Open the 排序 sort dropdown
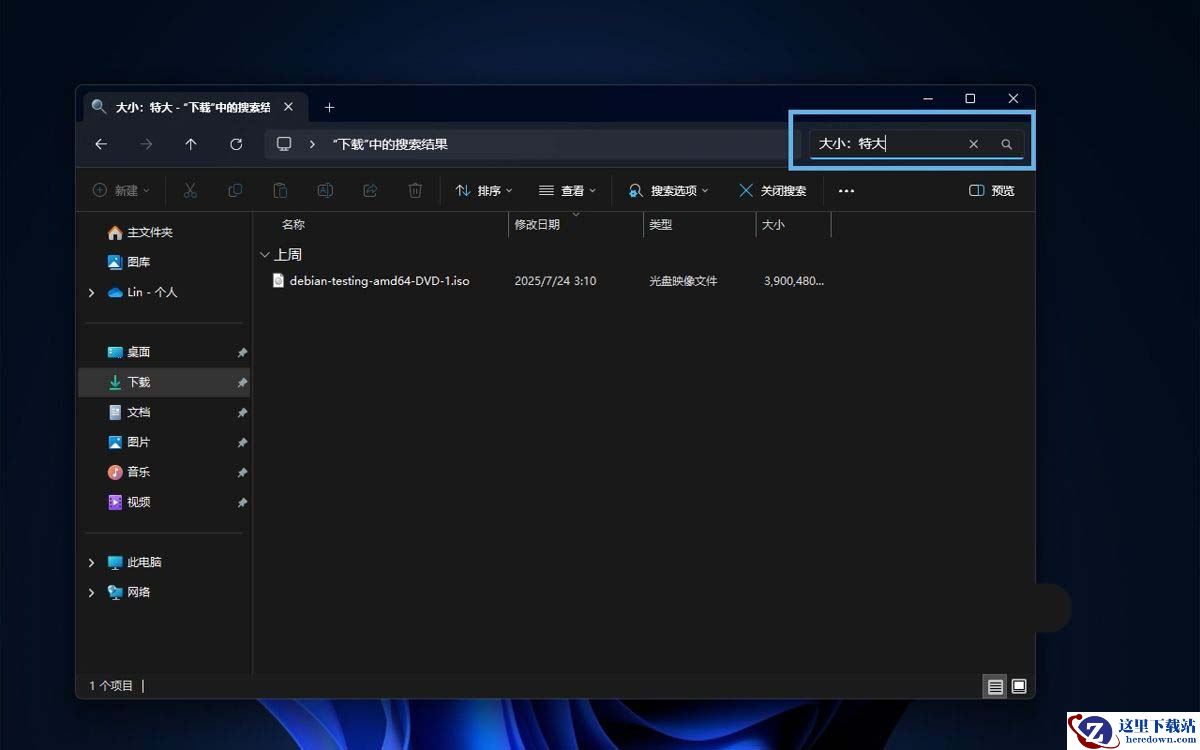 (x=484, y=190)
